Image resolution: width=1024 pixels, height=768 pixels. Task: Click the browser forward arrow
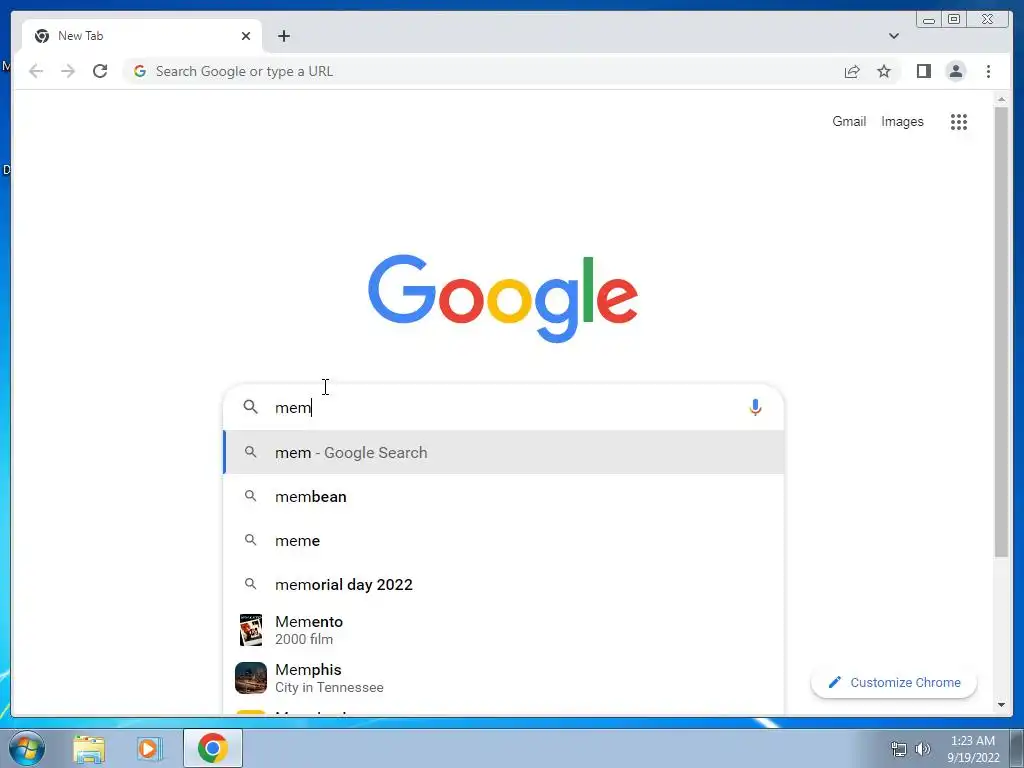coord(68,71)
